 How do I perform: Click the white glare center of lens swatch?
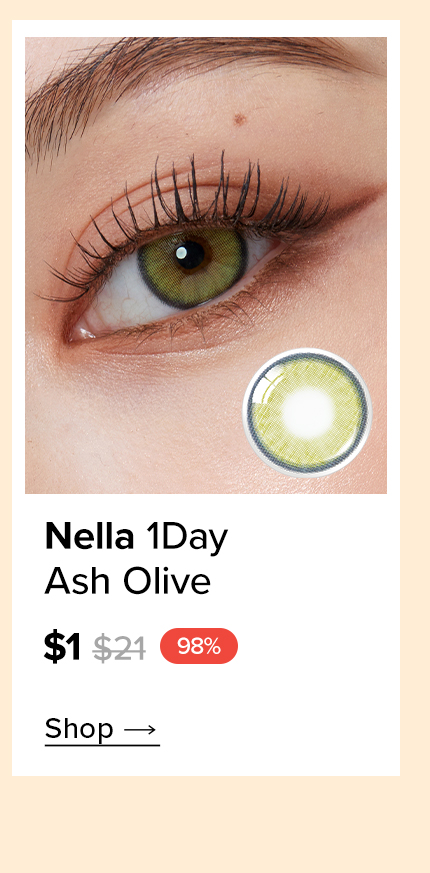pyautogui.click(x=307, y=414)
